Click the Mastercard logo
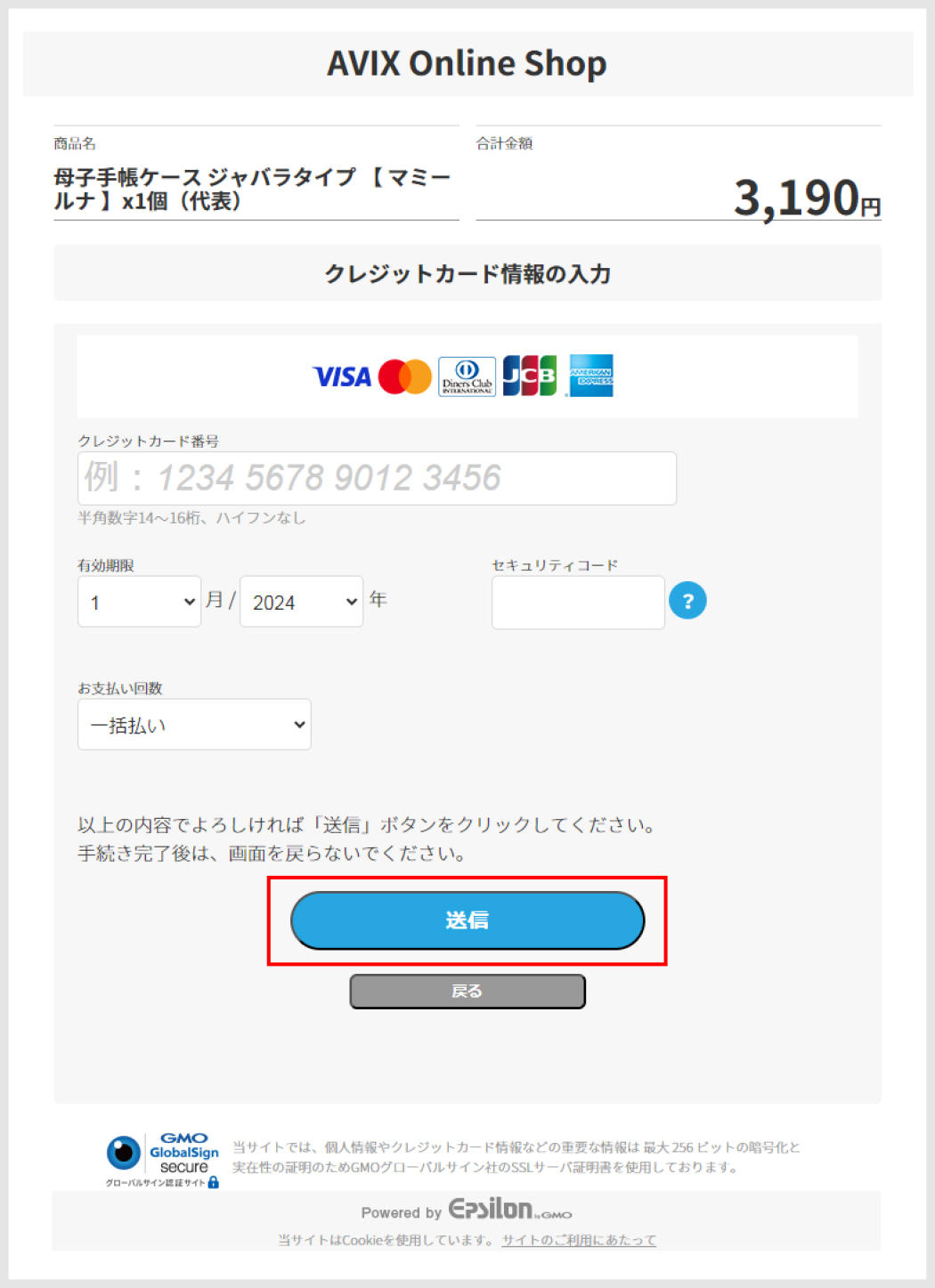 click(x=405, y=377)
